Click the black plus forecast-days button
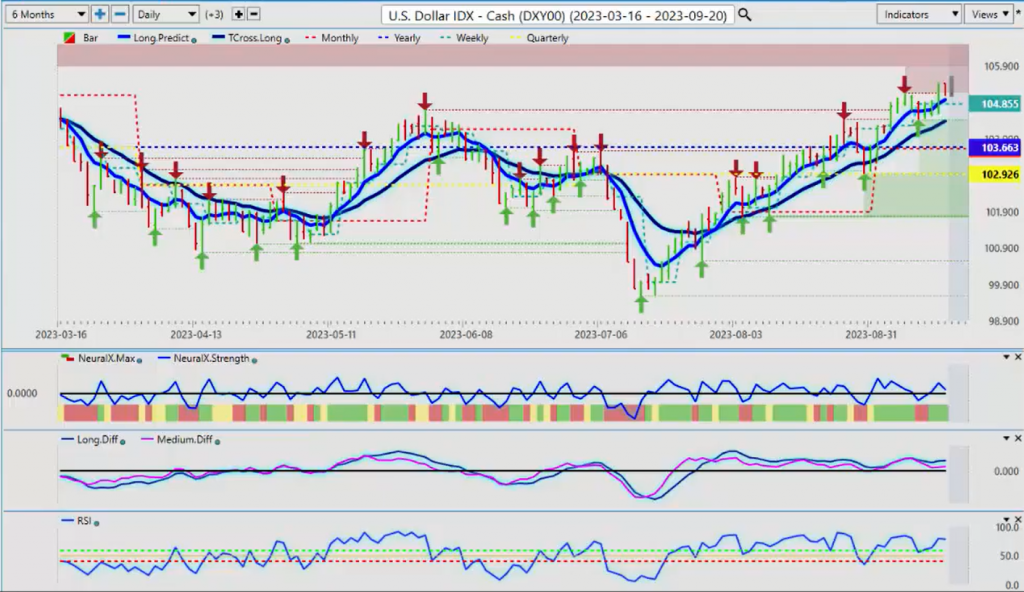The image size is (1024, 592). click(238, 14)
